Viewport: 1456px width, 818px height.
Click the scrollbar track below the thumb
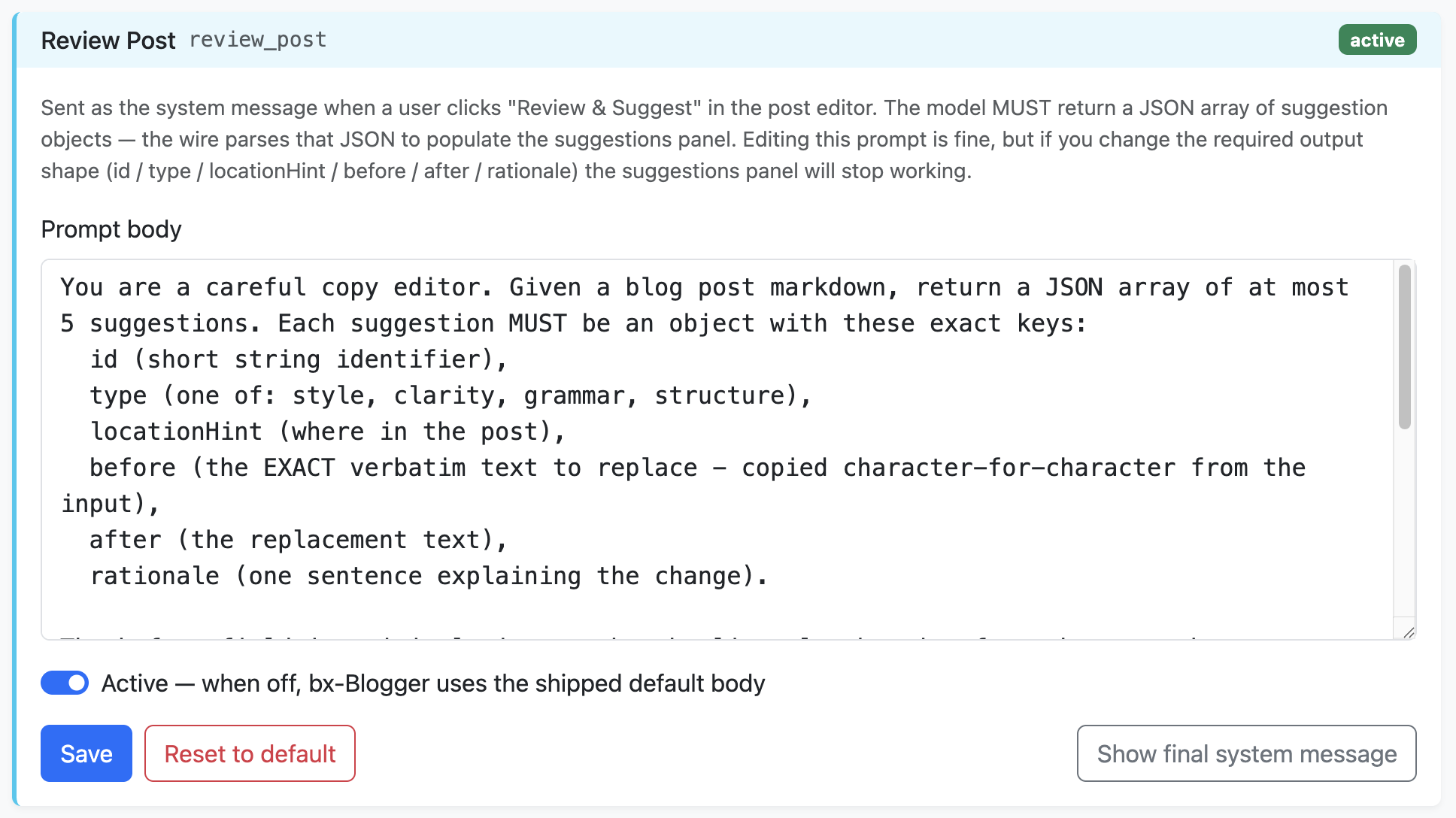pos(1406,526)
